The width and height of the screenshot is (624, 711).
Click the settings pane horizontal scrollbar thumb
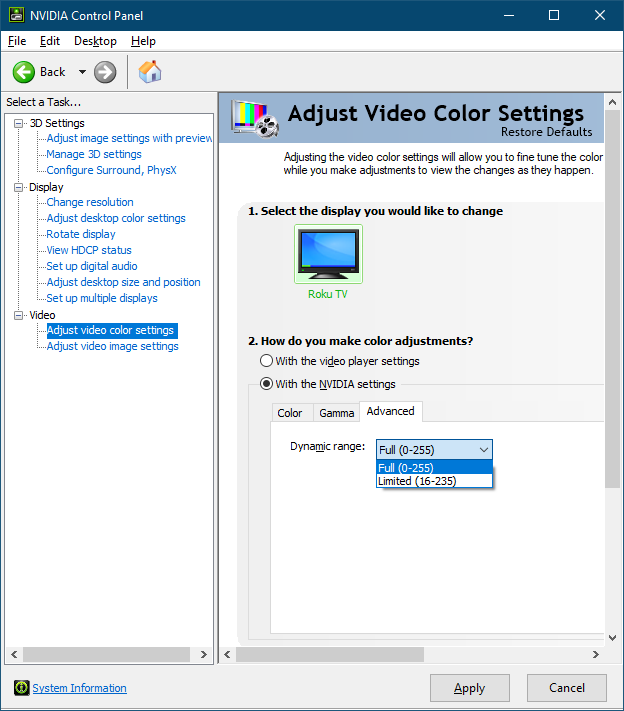point(330,654)
